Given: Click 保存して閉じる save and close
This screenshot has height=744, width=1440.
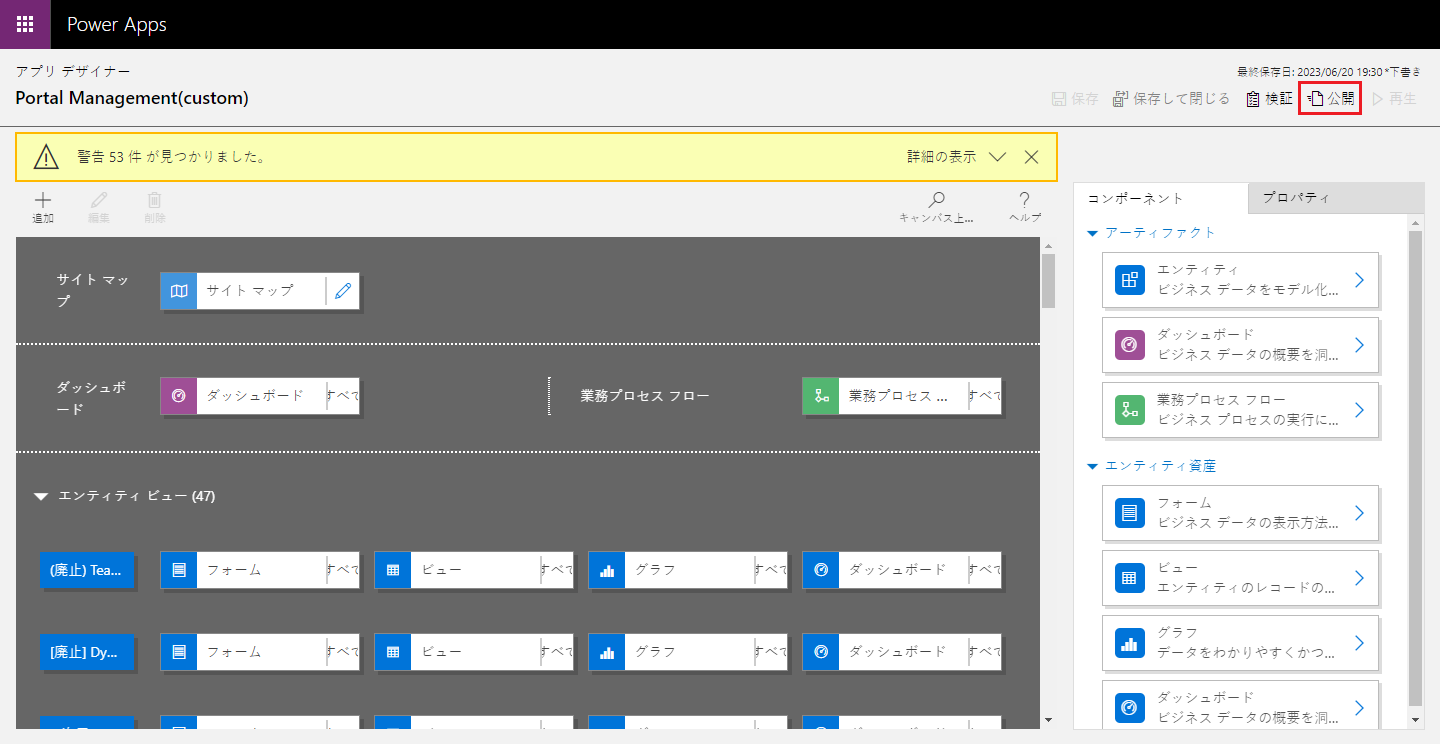Looking at the screenshot, I should point(1171,99).
